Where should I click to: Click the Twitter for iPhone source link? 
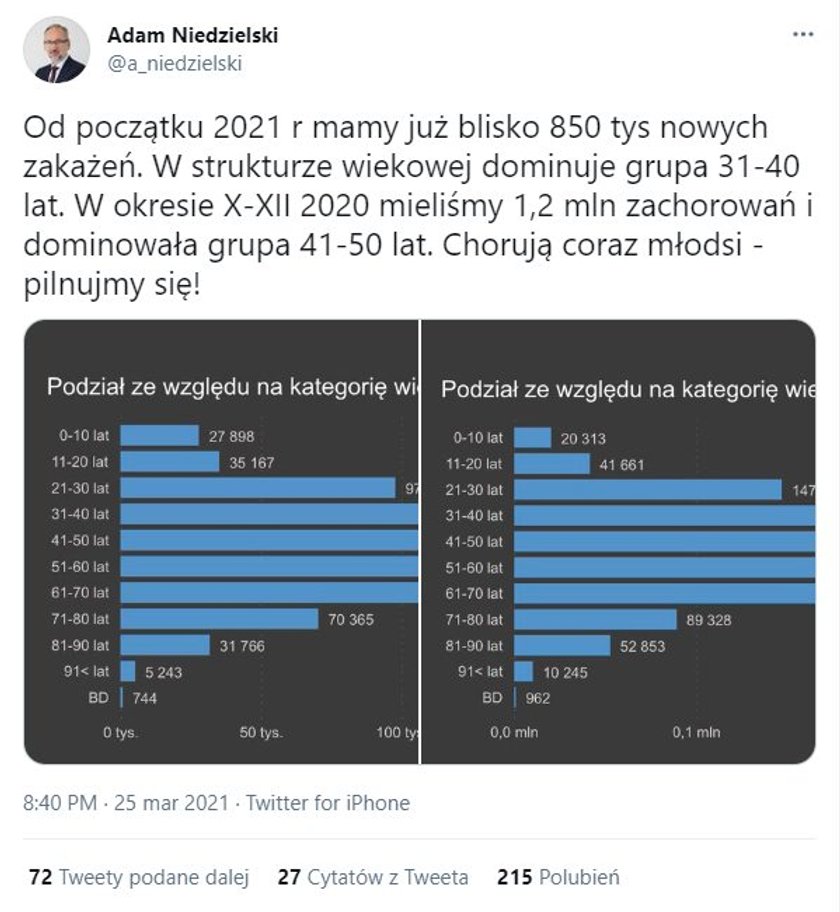pyautogui.click(x=328, y=803)
